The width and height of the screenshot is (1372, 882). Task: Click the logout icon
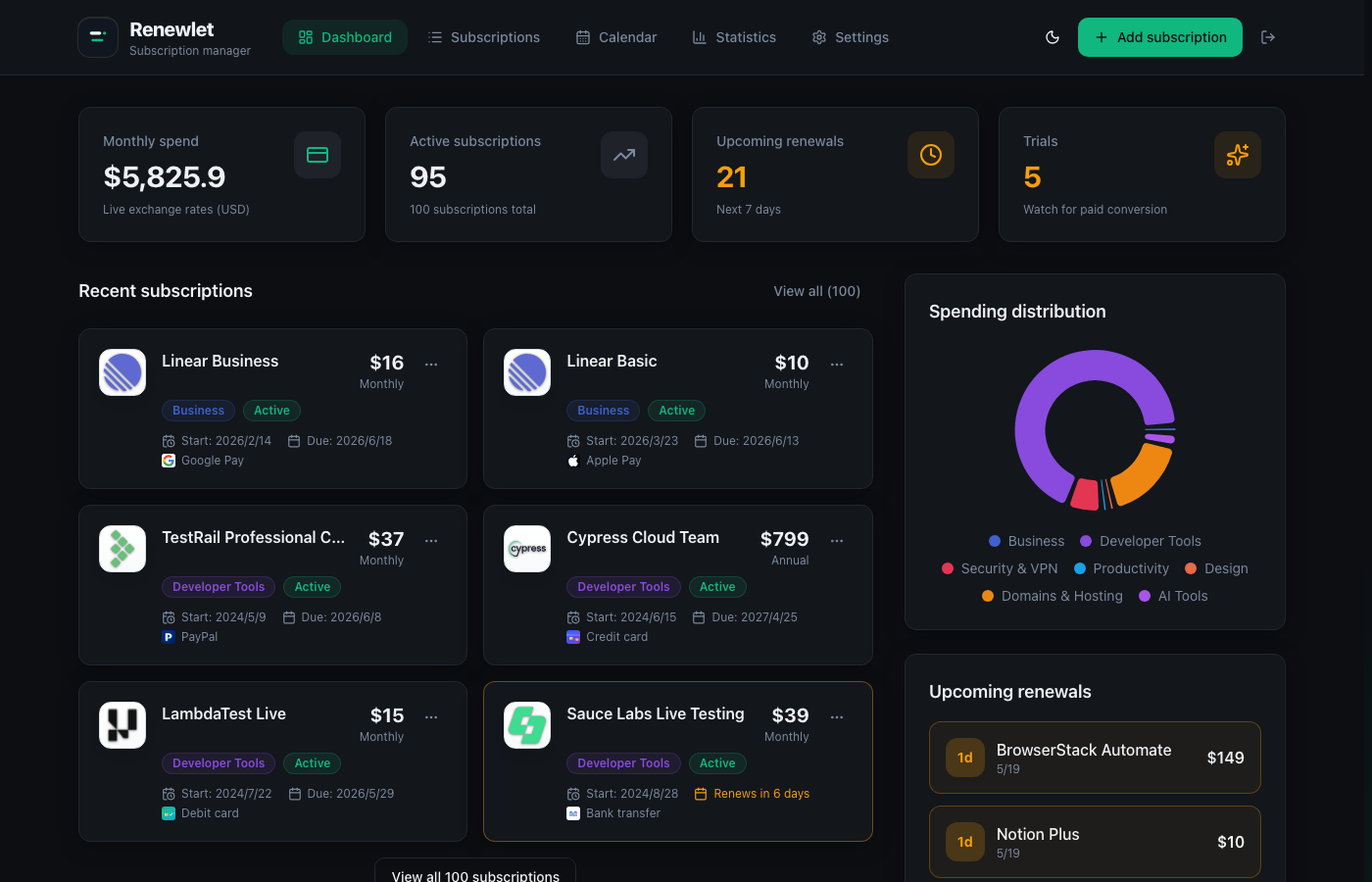tap(1268, 37)
